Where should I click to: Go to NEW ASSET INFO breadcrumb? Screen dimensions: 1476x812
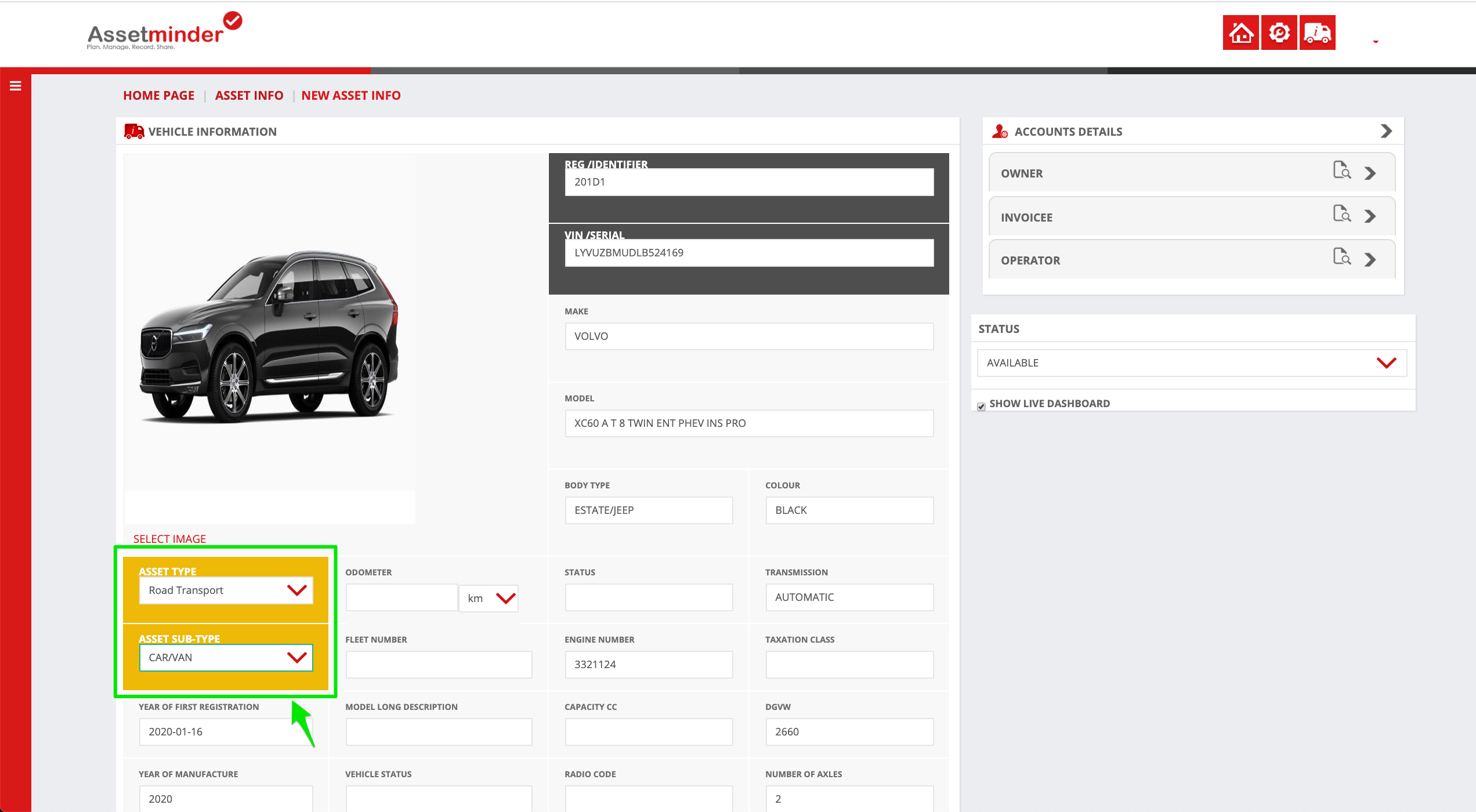pyautogui.click(x=351, y=96)
